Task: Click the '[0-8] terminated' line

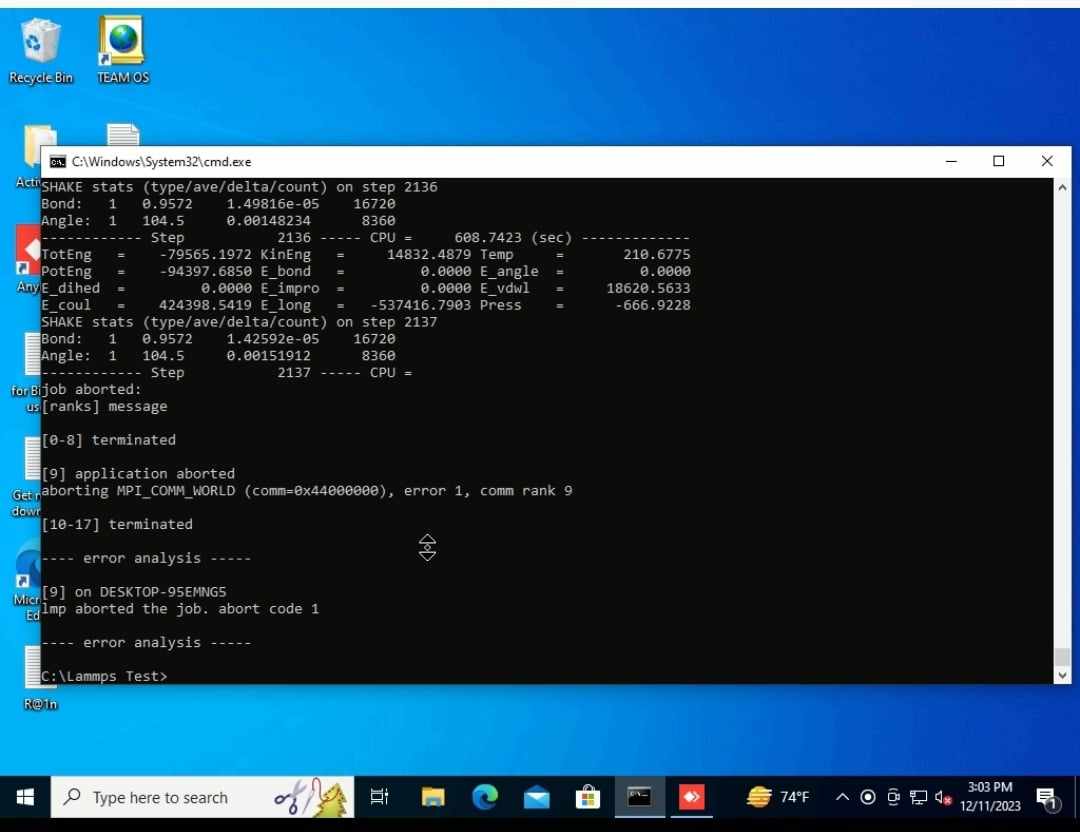Action: [x=108, y=440]
